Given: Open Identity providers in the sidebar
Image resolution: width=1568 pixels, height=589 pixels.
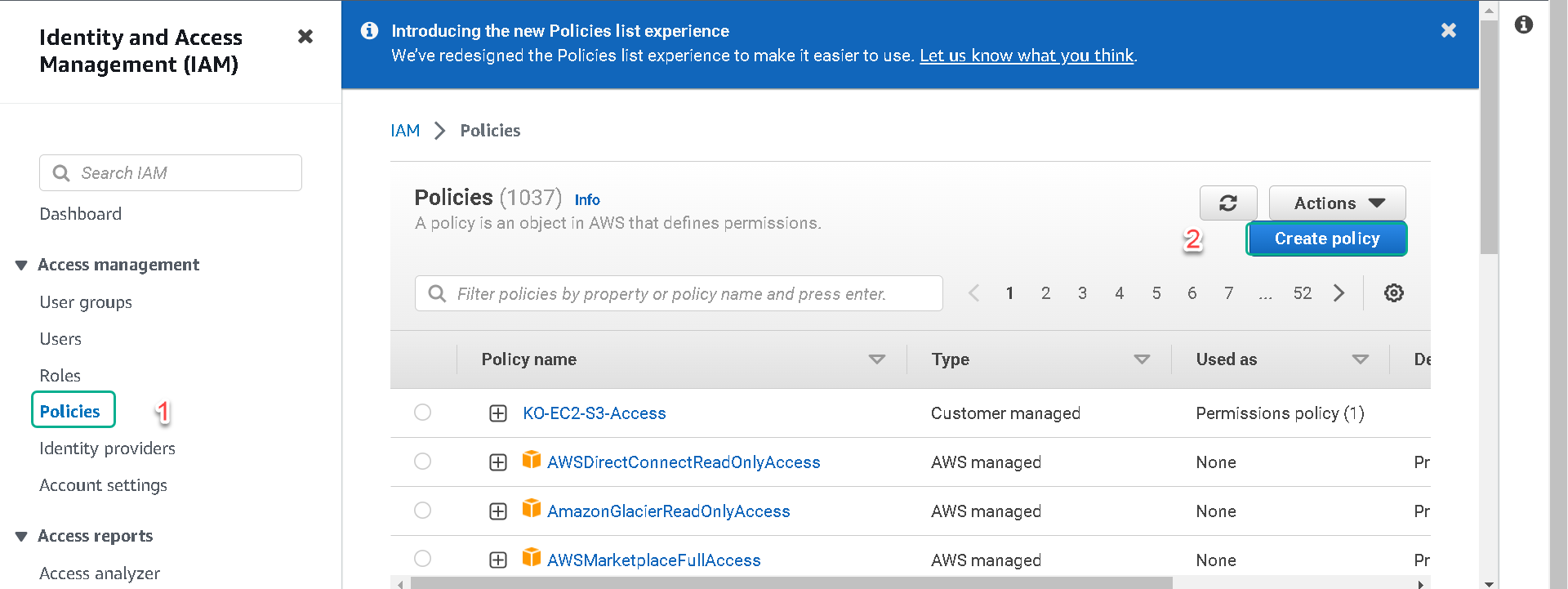Looking at the screenshot, I should tap(108, 448).
